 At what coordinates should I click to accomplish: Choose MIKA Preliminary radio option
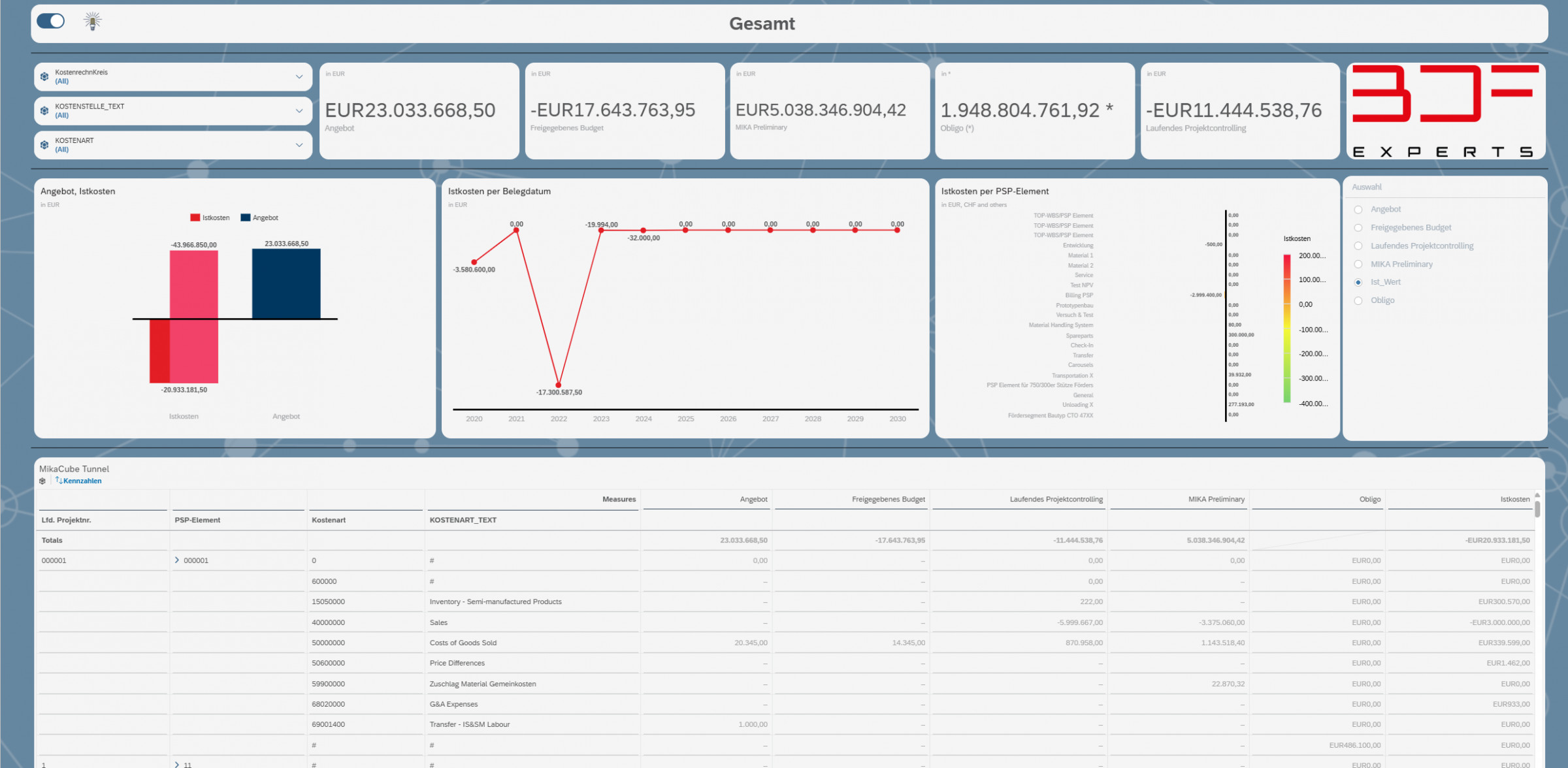pos(1358,264)
